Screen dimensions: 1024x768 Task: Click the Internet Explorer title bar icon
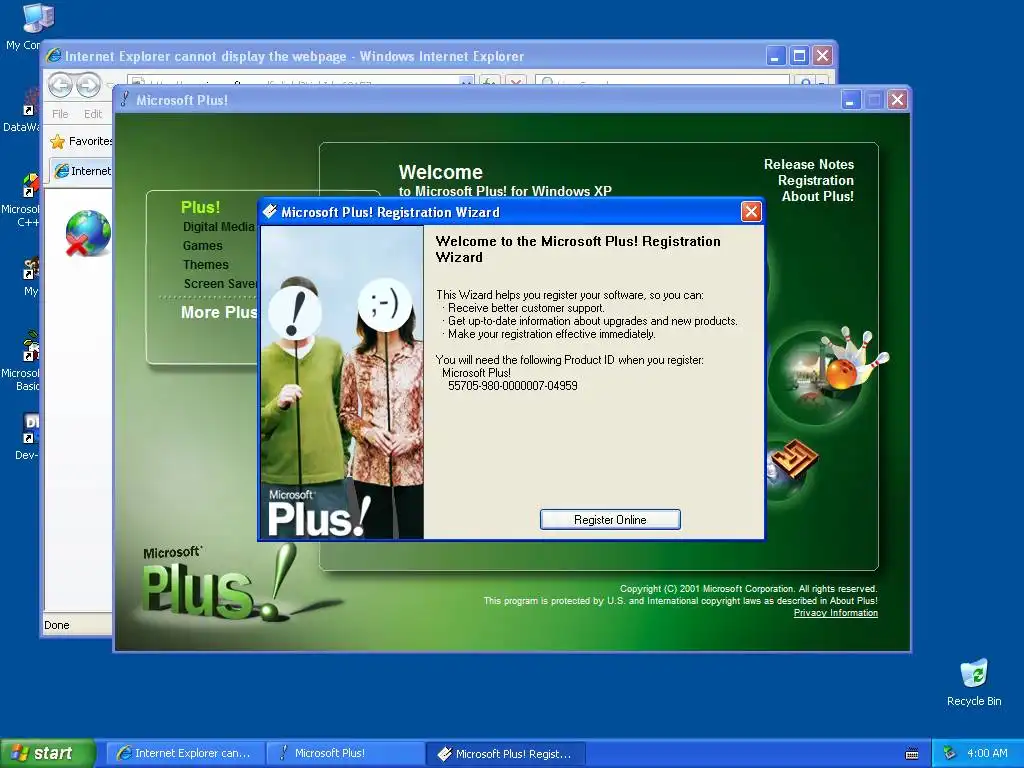(54, 56)
